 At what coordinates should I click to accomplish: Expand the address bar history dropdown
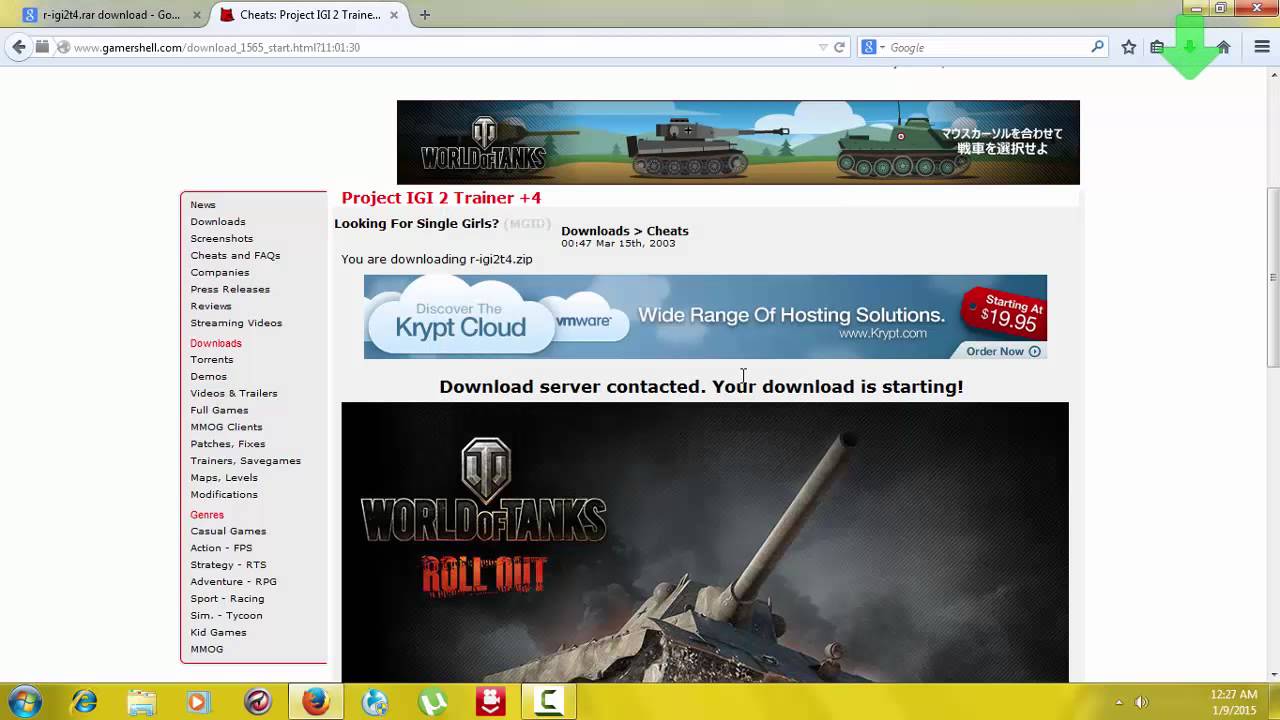click(823, 47)
